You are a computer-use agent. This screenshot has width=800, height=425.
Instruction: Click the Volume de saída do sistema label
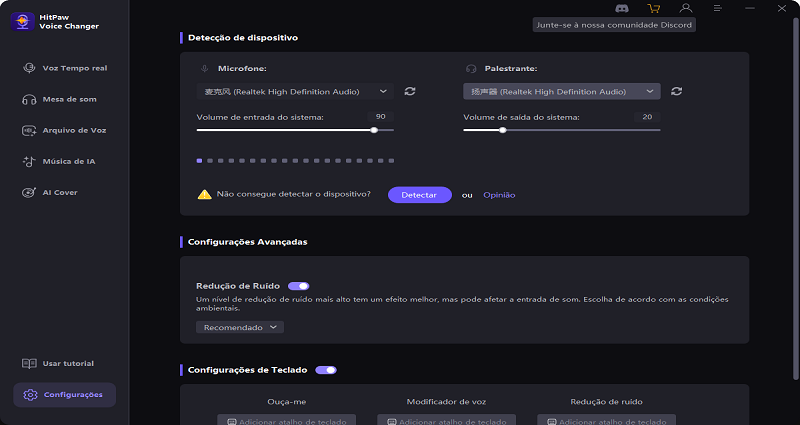tap(521, 117)
